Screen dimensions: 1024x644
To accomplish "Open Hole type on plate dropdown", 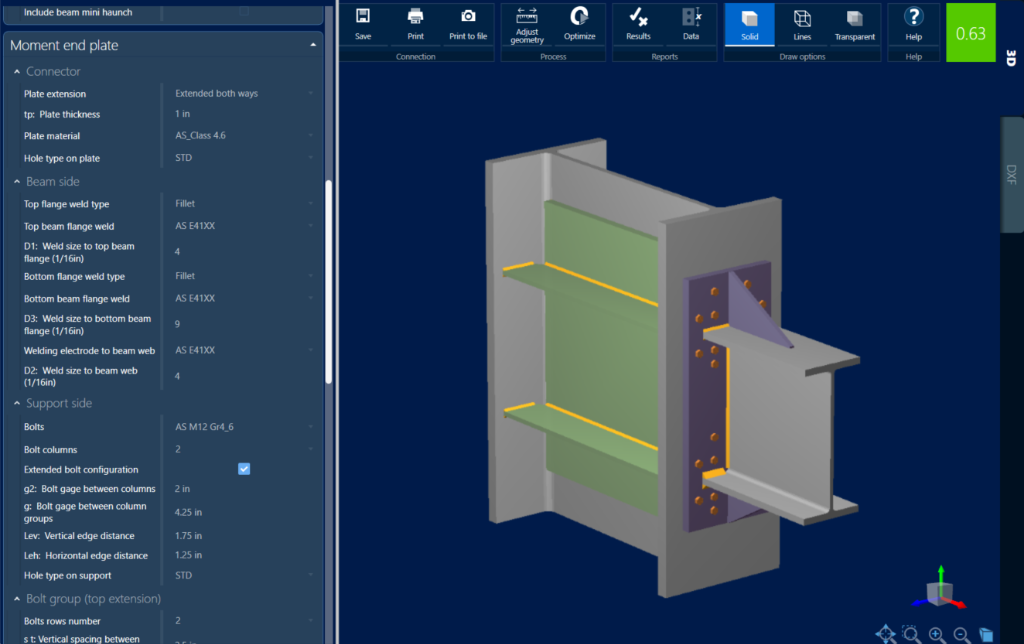I will pos(243,158).
